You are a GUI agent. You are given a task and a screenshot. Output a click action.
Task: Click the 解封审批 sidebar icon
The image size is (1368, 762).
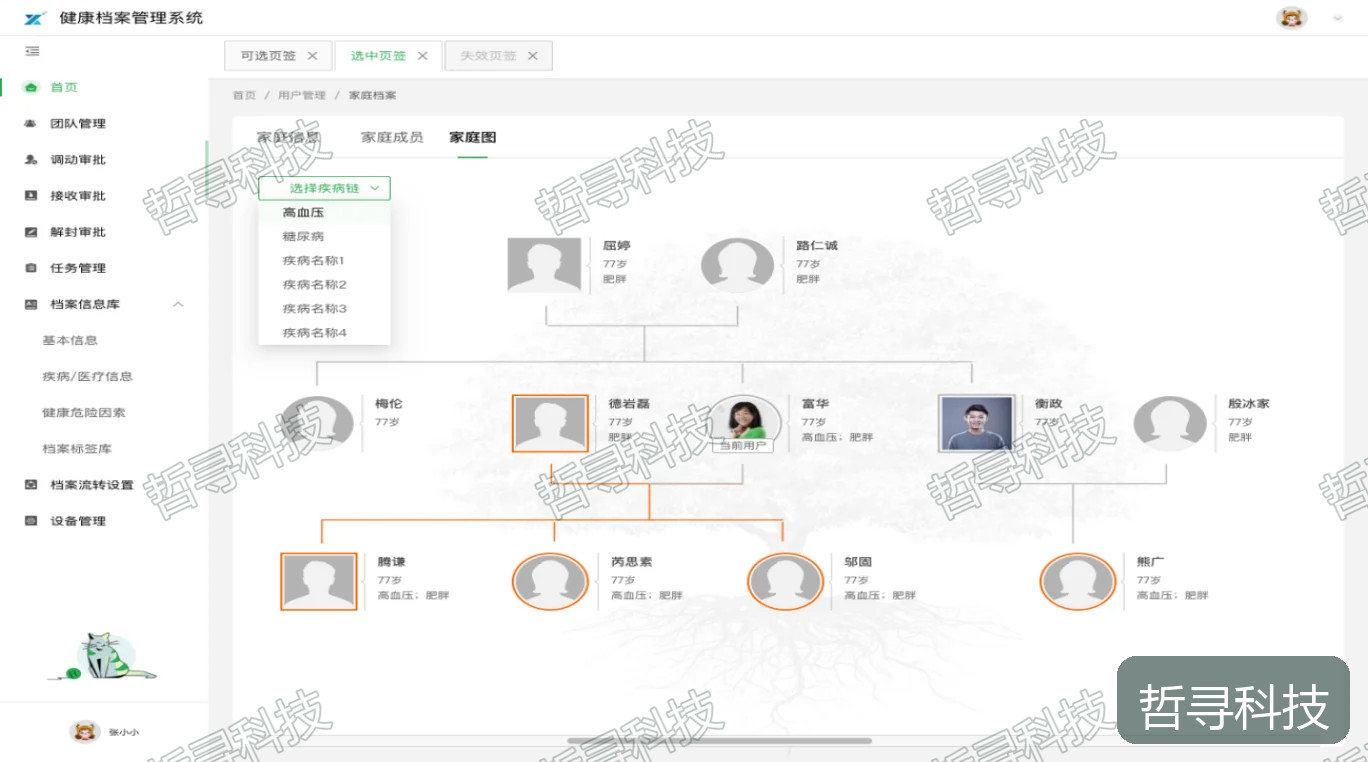[31, 232]
